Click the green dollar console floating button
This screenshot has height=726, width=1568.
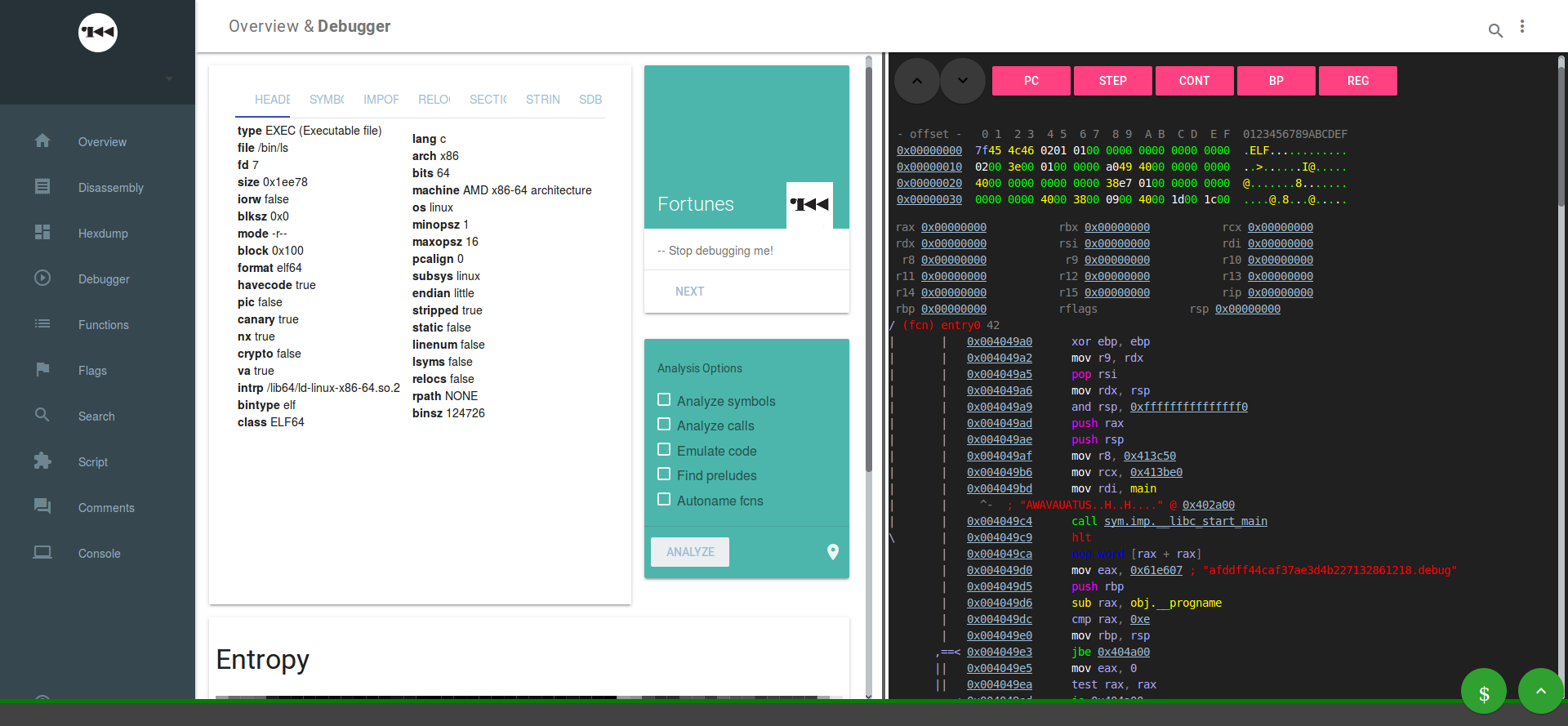pos(1484,691)
